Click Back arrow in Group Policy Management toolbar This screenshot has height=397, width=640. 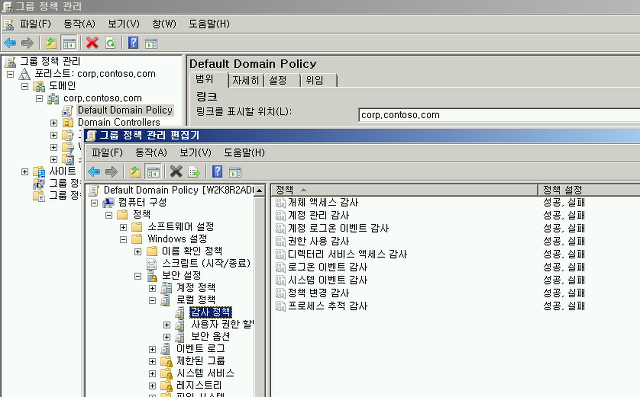[10, 43]
